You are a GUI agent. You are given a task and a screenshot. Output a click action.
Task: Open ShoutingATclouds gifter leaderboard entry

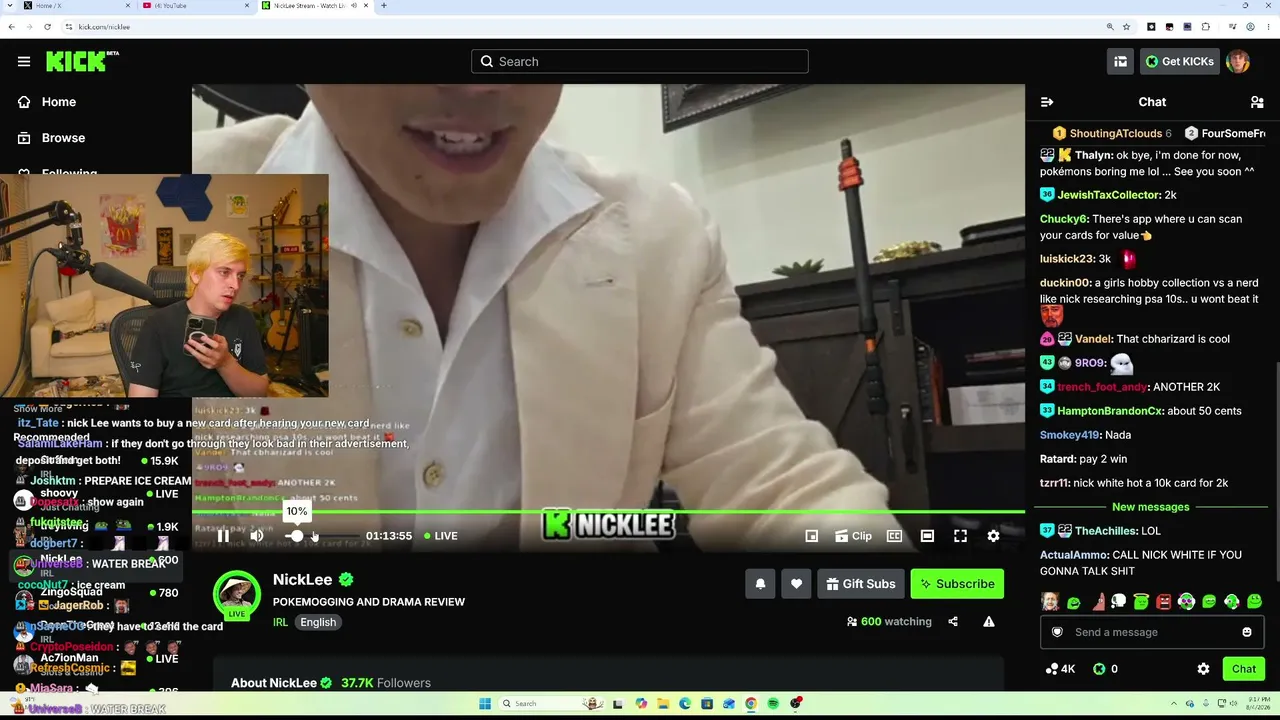pyautogui.click(x=1112, y=133)
